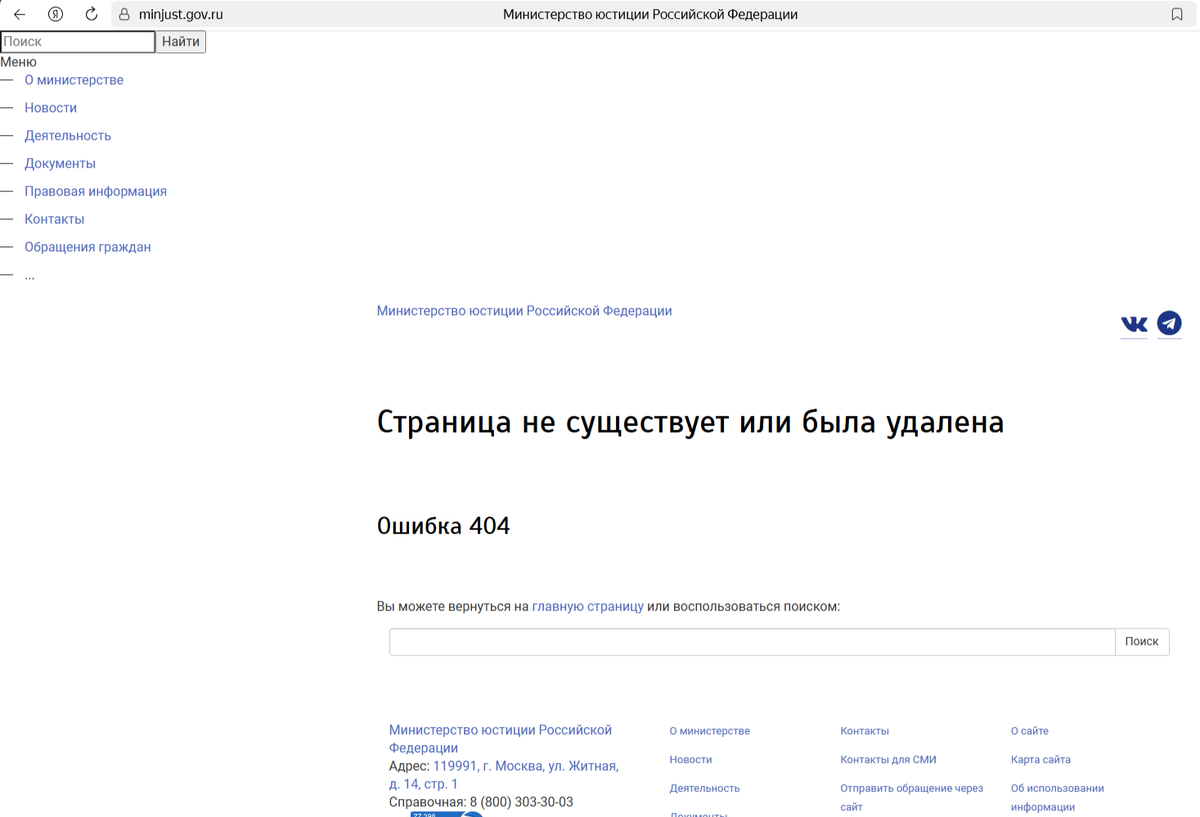Open footer link Контакты
This screenshot has height=817, width=1200.
pyautogui.click(x=865, y=731)
